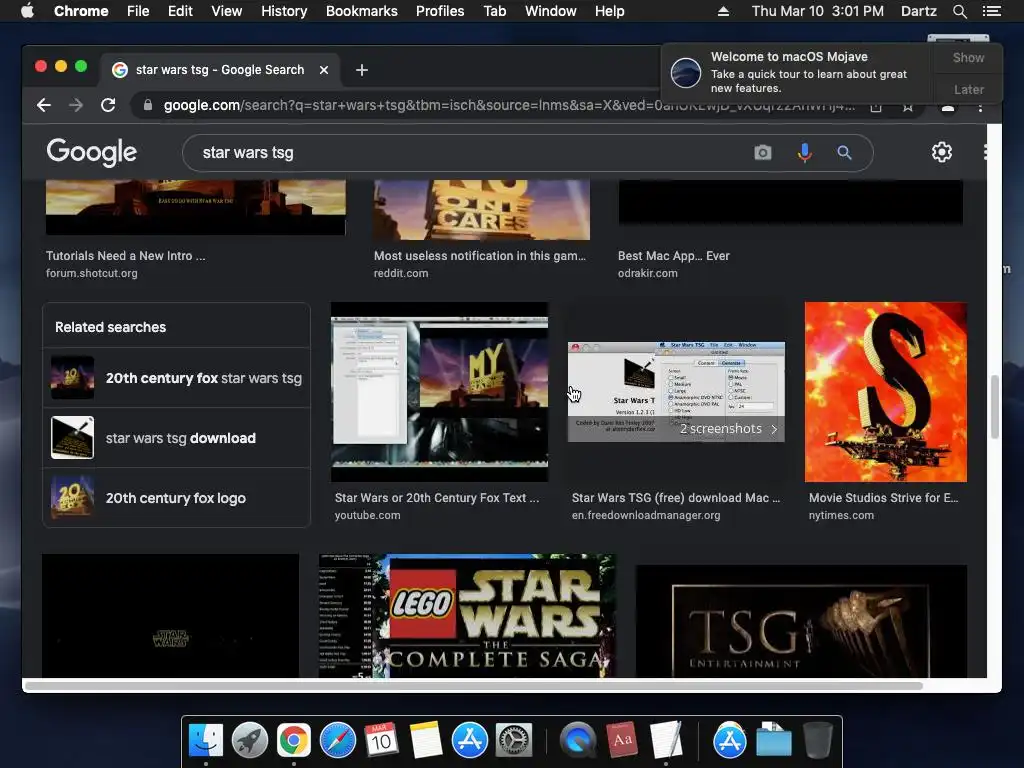1024x768 pixels.
Task: Open the Apple menu
Action: pos(27,11)
